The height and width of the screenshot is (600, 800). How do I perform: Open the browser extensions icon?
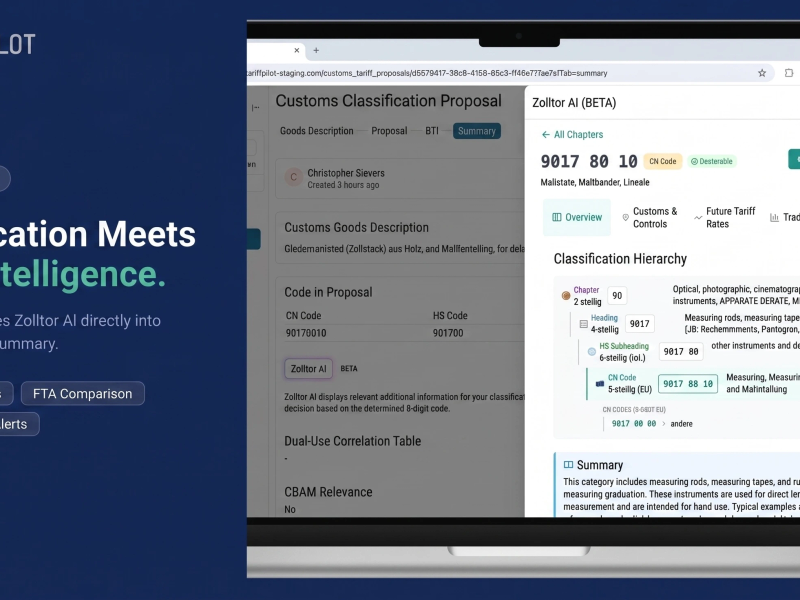[x=789, y=73]
